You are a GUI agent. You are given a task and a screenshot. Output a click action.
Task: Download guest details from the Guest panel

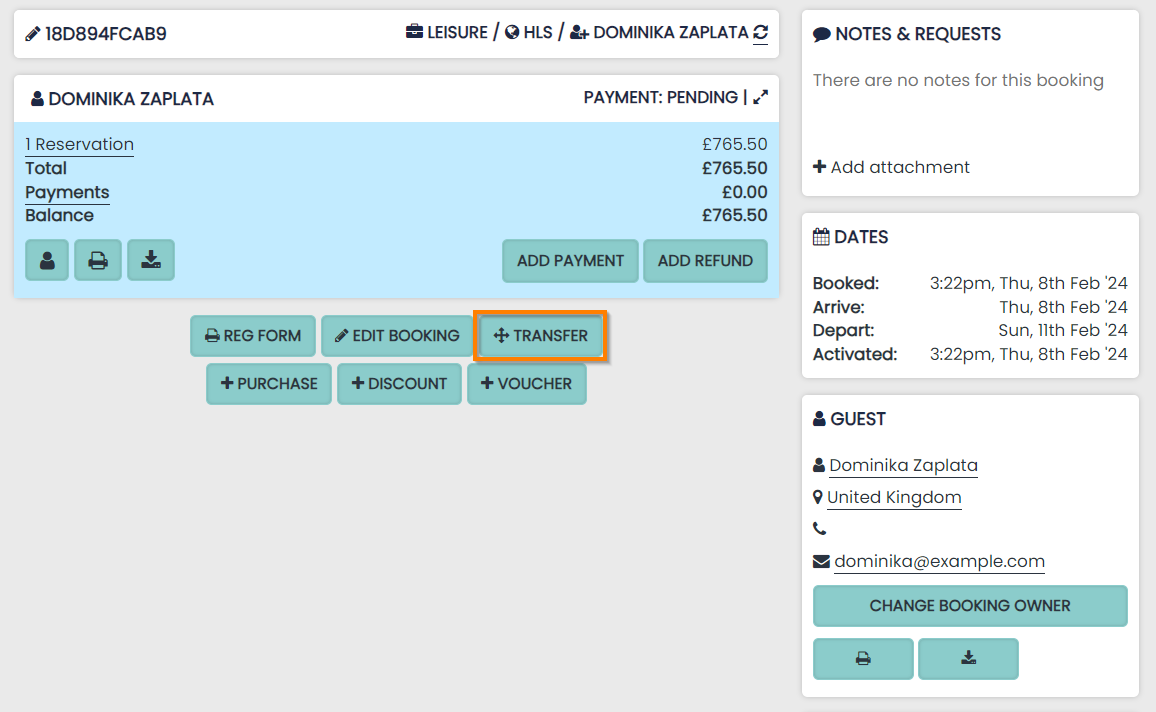pyautogui.click(x=968, y=659)
